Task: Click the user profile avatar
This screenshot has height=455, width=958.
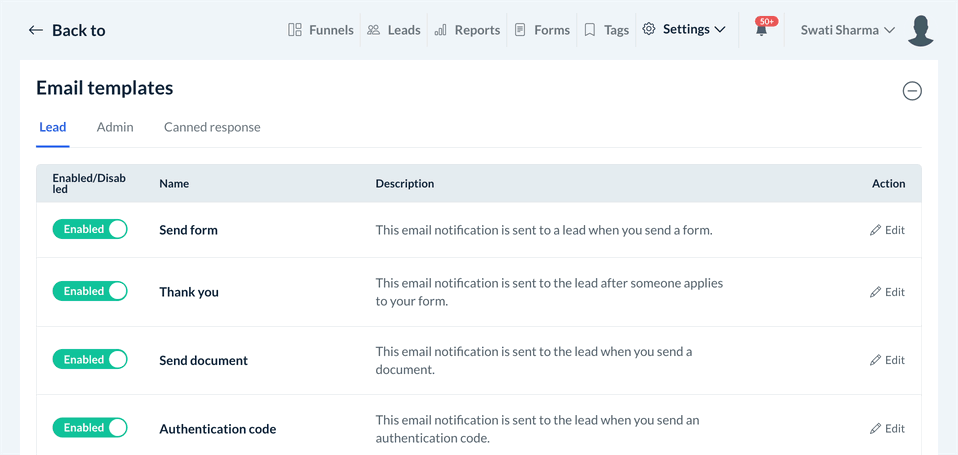Action: pos(921,30)
